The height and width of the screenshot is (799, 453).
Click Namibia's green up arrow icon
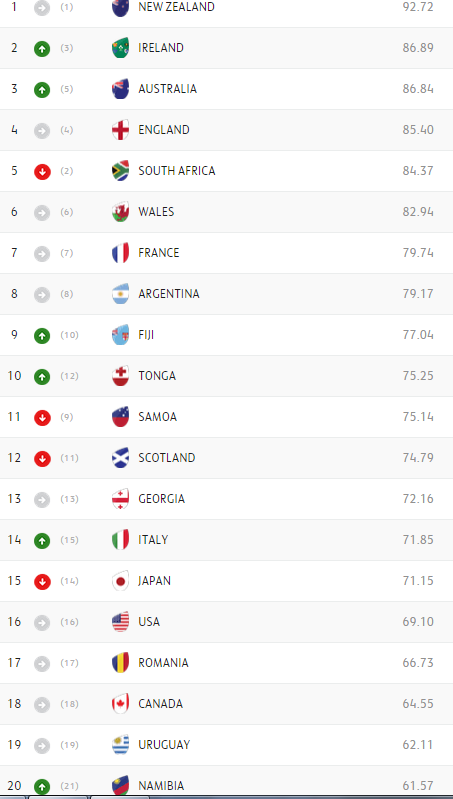tap(42, 787)
